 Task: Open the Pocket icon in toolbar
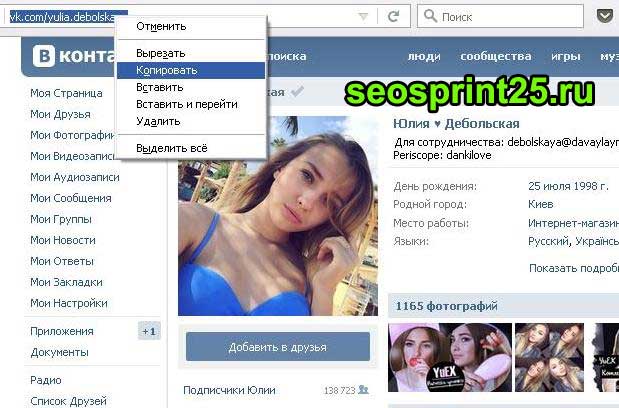click(604, 16)
